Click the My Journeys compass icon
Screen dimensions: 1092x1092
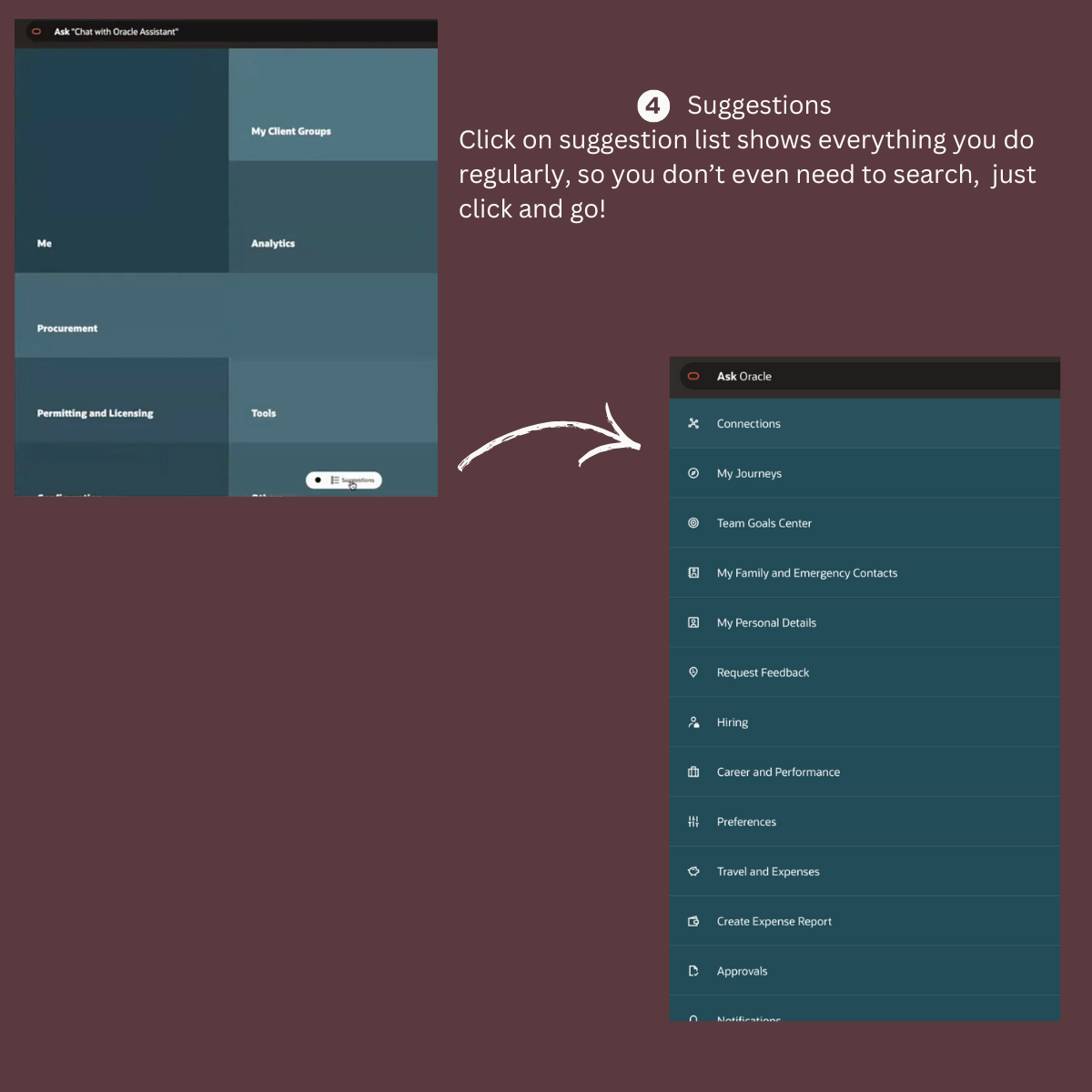tap(693, 473)
